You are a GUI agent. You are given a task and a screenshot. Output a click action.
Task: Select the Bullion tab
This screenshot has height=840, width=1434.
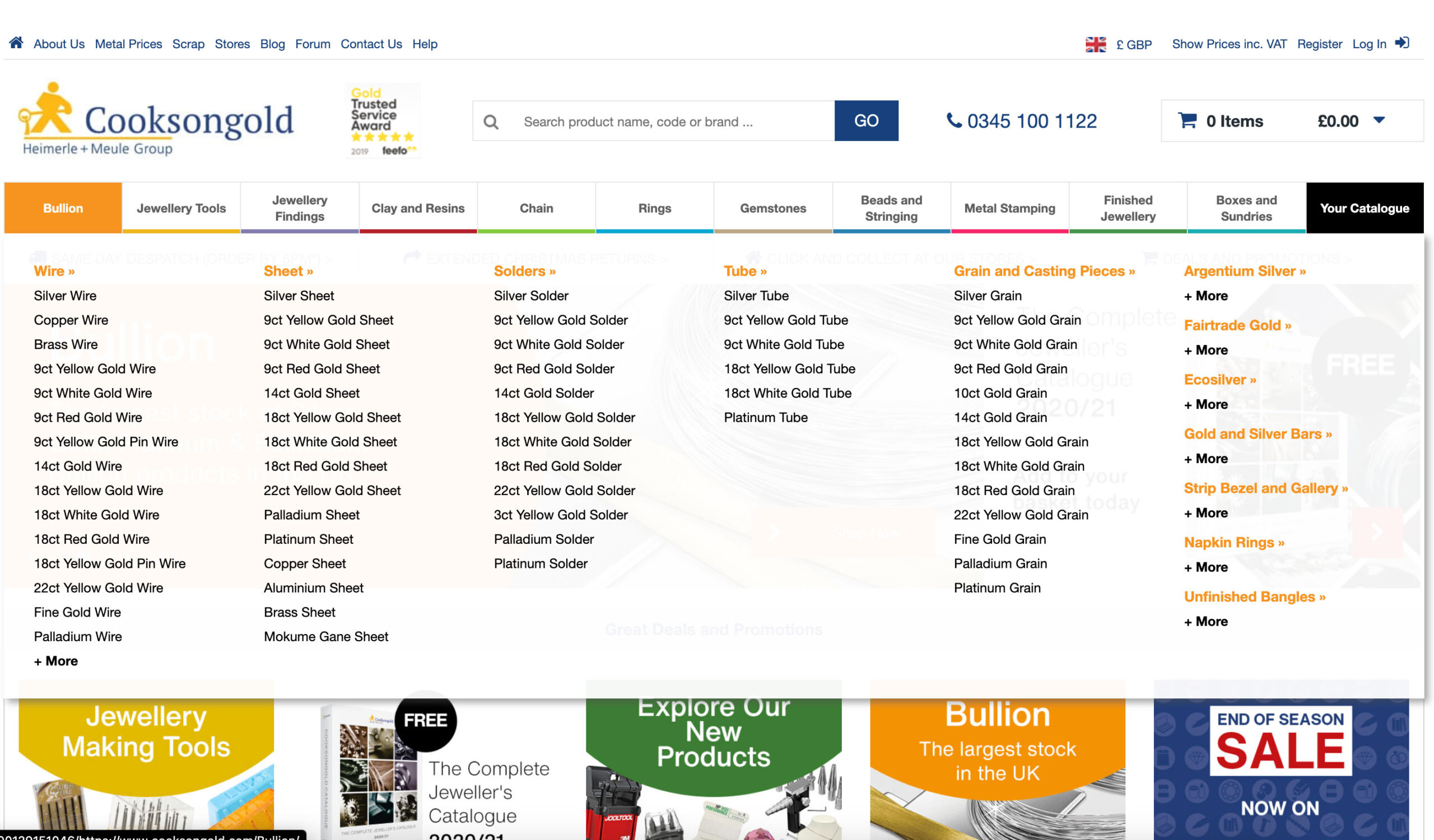pos(63,208)
